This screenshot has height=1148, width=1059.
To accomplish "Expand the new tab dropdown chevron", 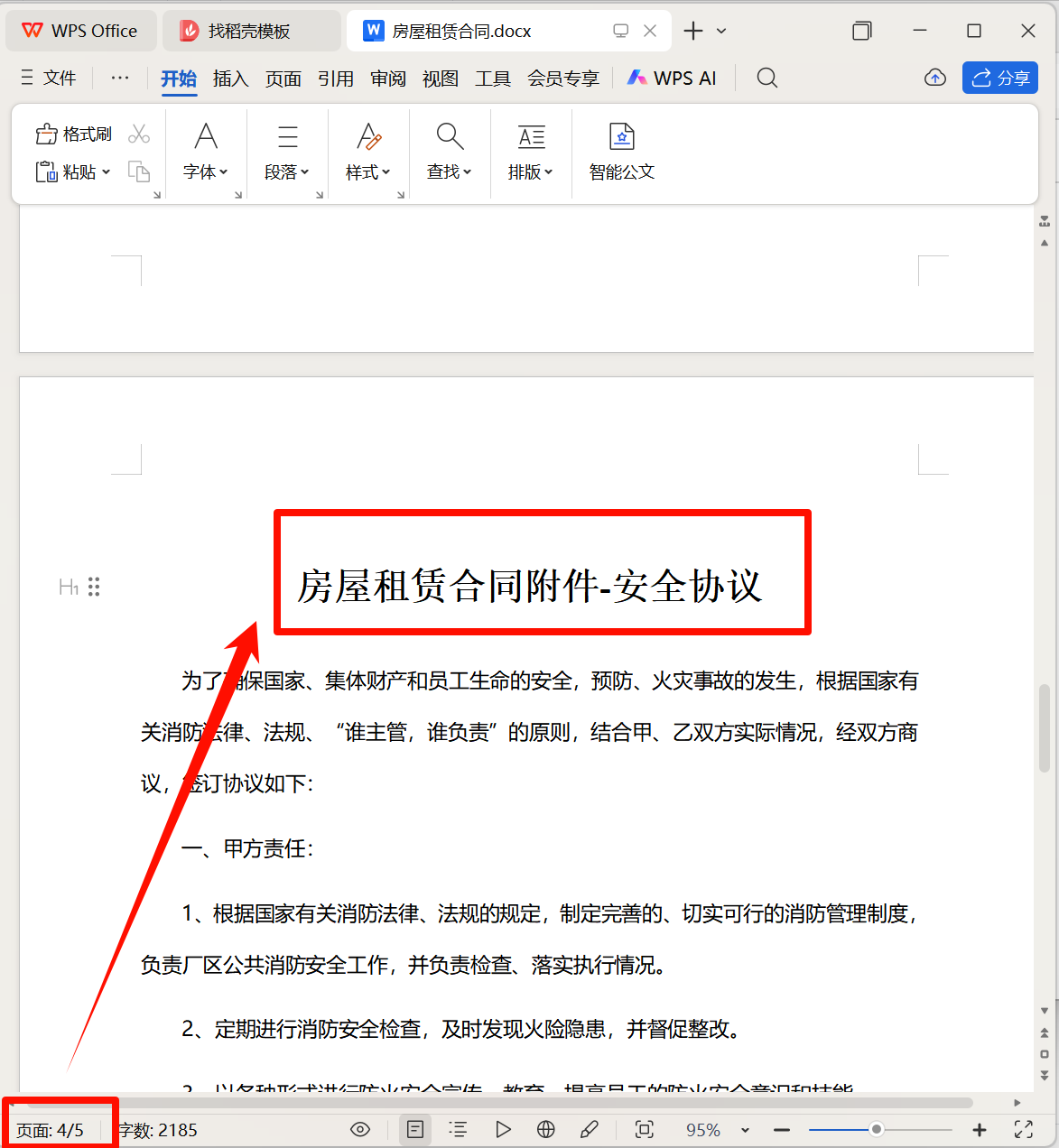I will (721, 31).
